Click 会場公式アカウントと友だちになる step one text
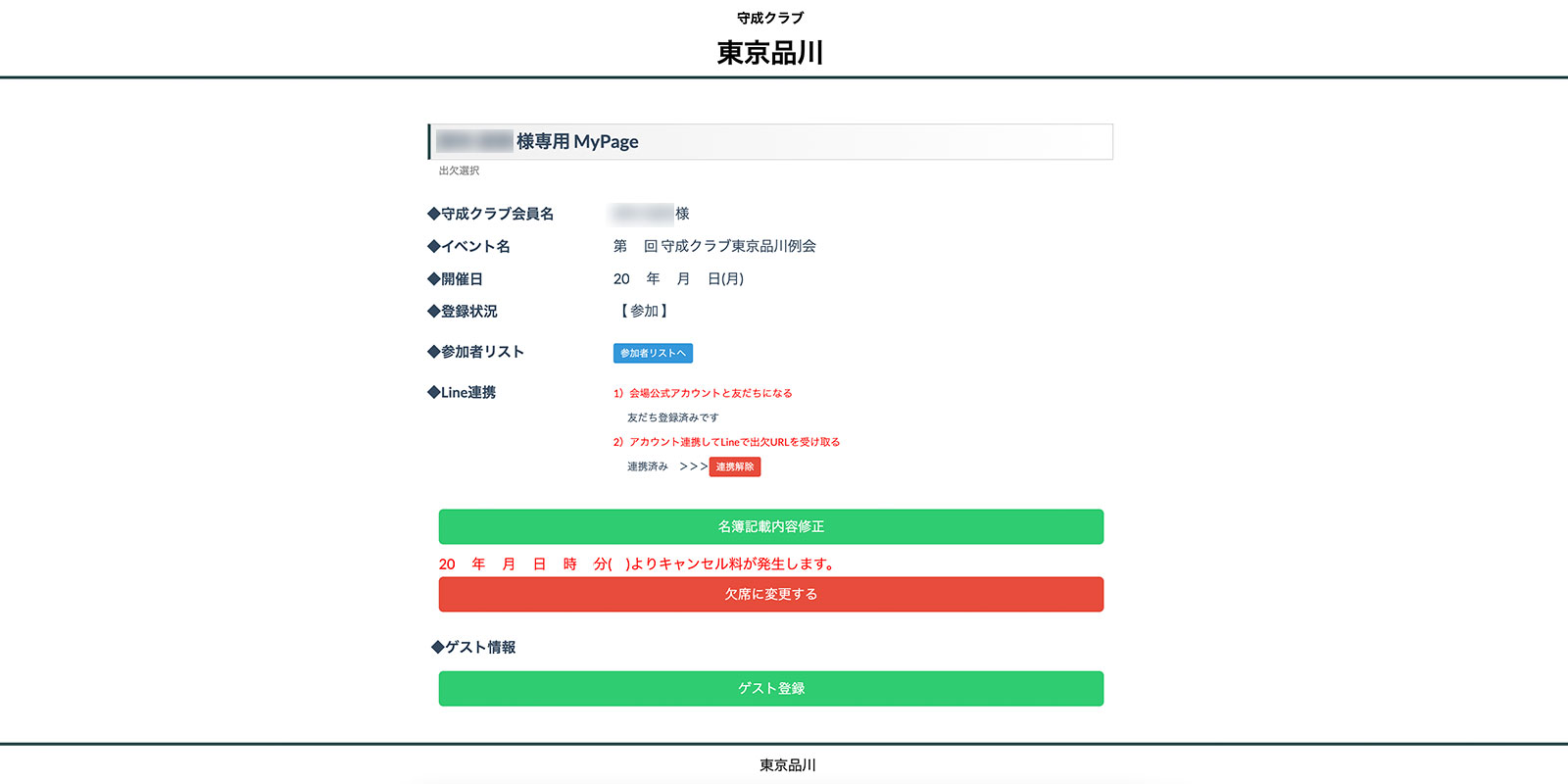The image size is (1568, 784). pos(710,393)
